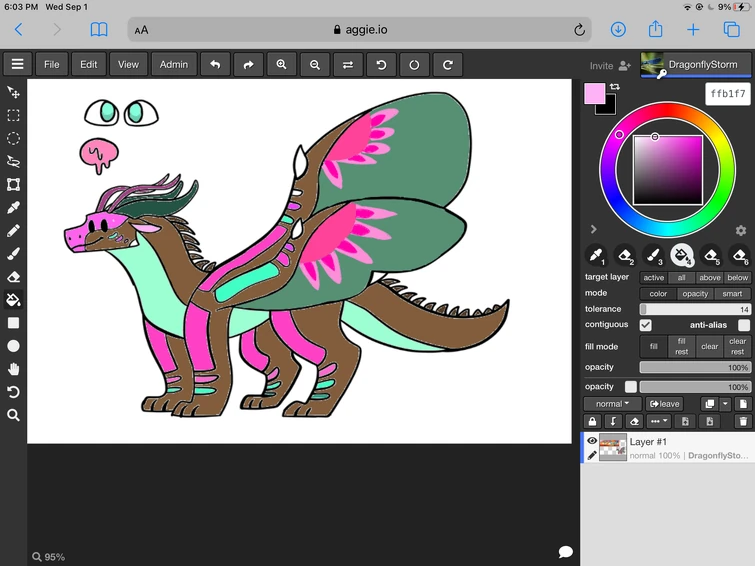
Task: Select the rectangle shape tool
Action: coord(13,323)
